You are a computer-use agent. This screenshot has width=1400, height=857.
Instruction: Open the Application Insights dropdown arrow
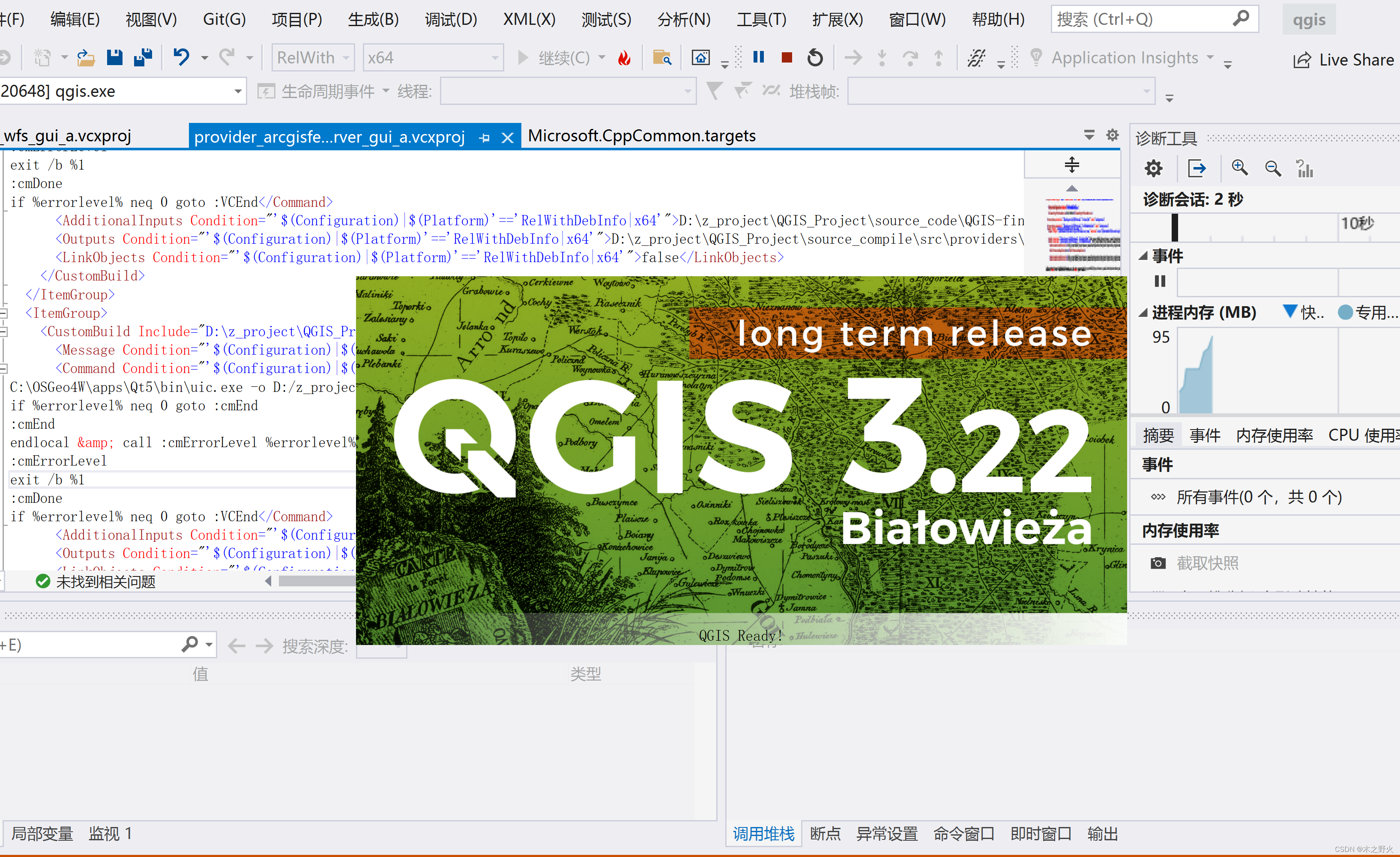click(1210, 57)
